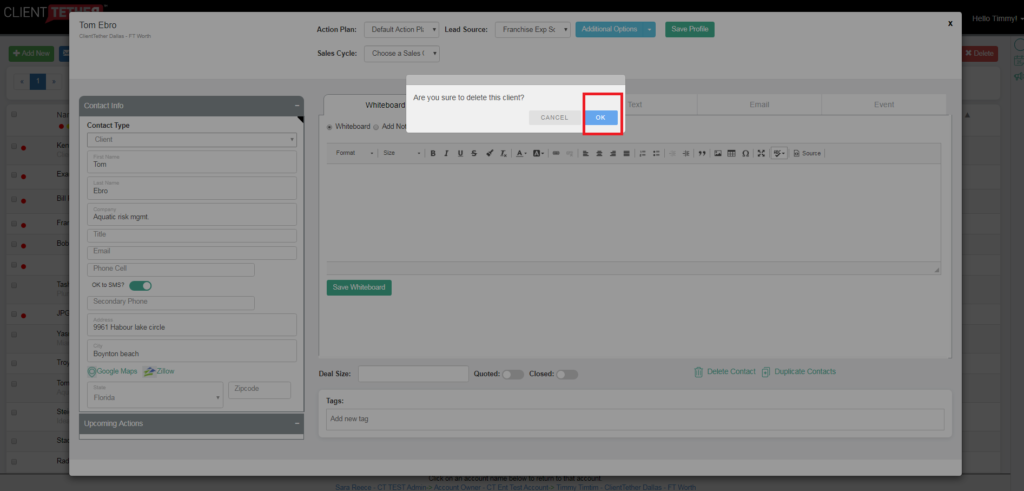Image resolution: width=1024 pixels, height=491 pixels.
Task: Cancel the delete confirmation dialog
Action: coord(554,118)
